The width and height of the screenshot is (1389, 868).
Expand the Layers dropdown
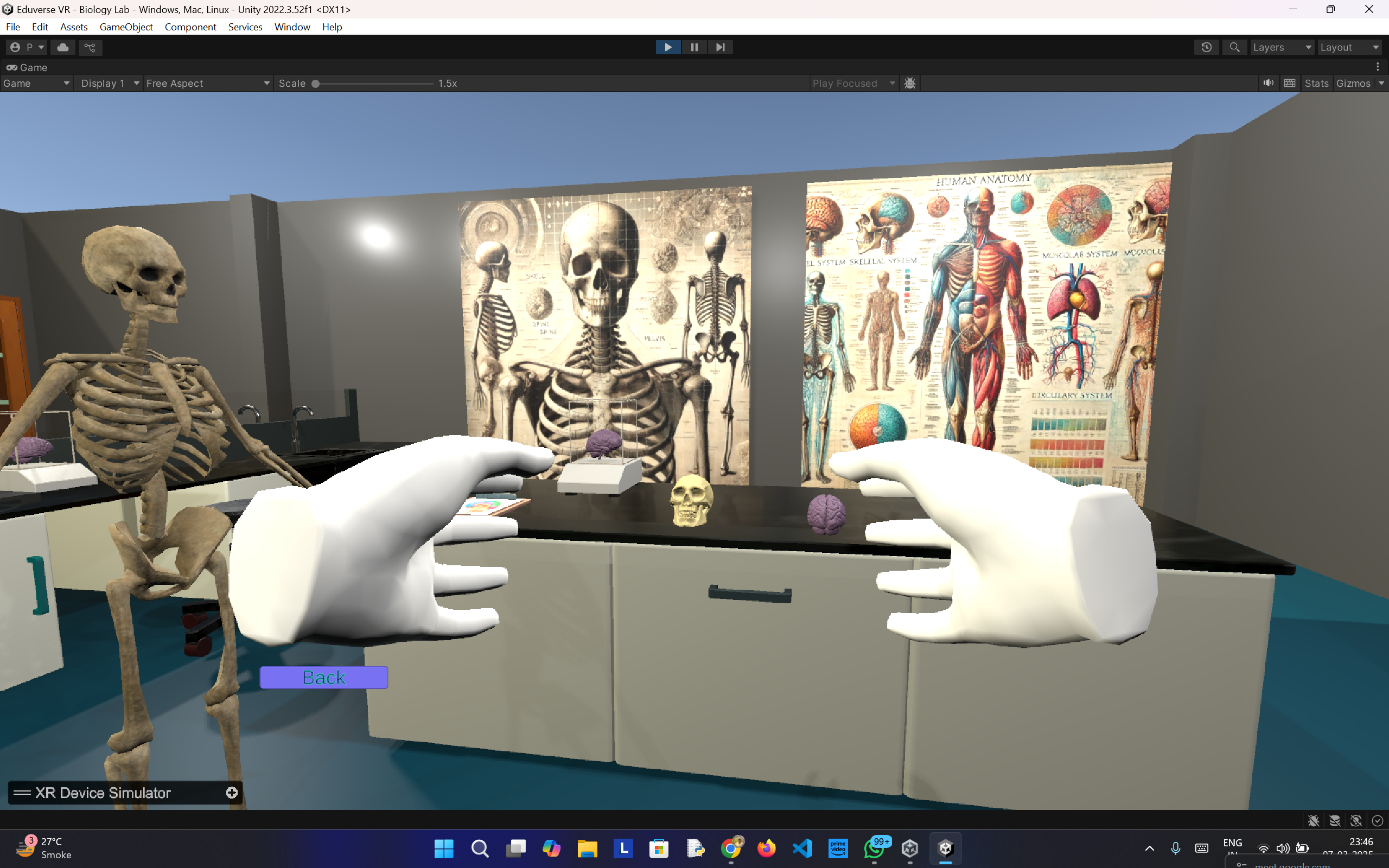(x=1282, y=47)
